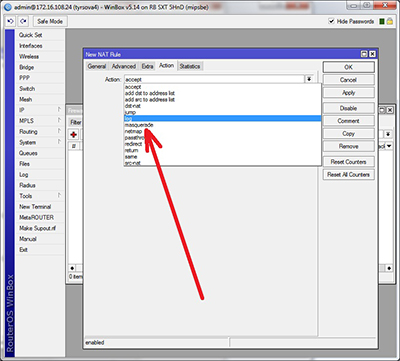Click the Disable button

[348, 108]
